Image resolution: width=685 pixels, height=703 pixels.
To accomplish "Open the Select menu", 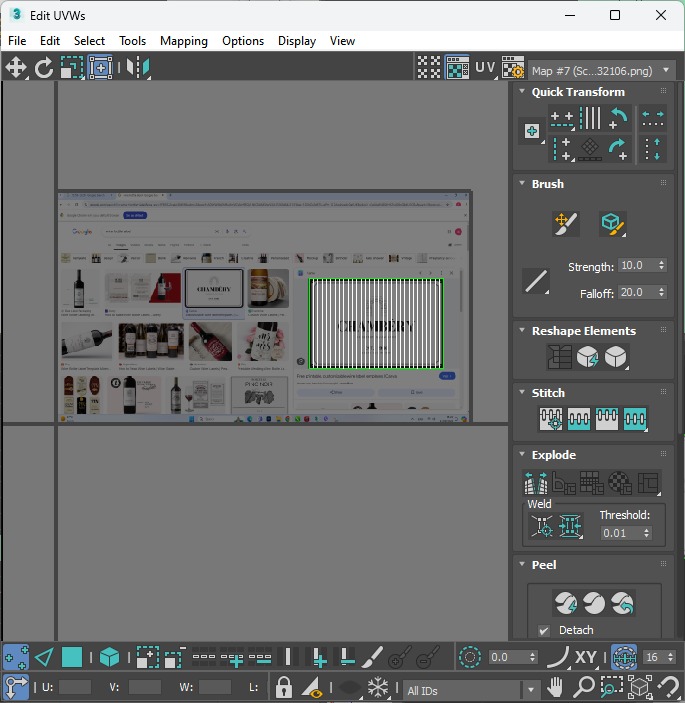I will point(89,41).
